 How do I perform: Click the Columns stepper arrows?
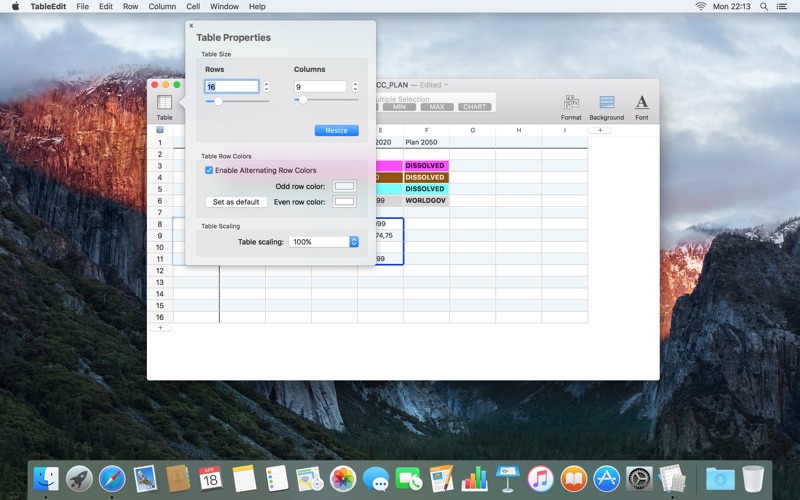[x=354, y=87]
